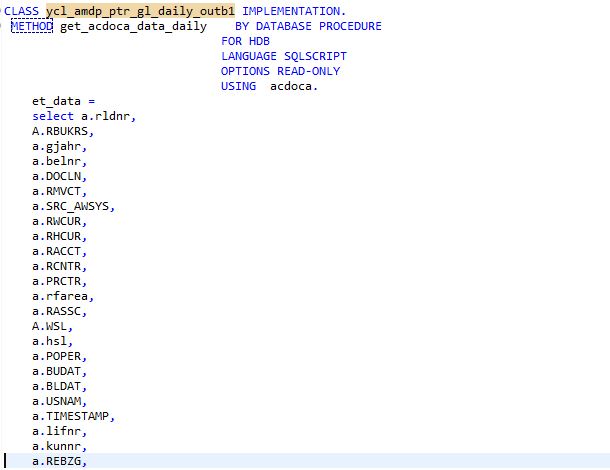Viewport: 610px width, 470px height.
Task: Click the a.USNAM field
Action: click(60, 402)
